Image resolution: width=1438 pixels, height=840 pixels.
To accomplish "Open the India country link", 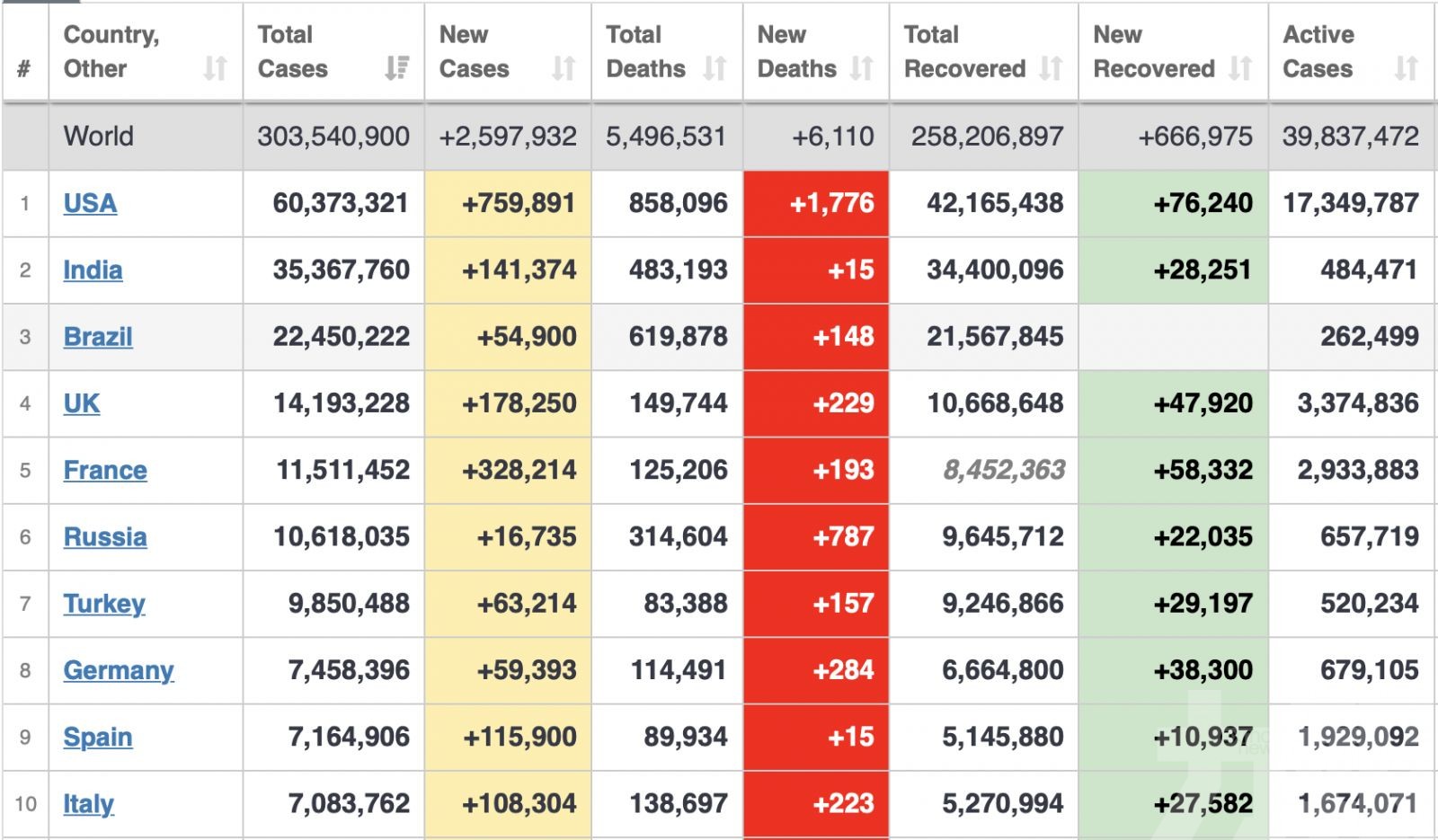I will point(93,270).
